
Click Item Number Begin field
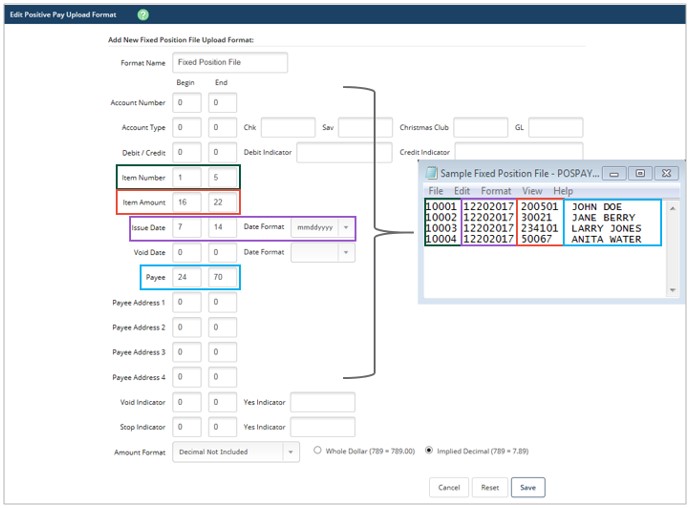187,177
